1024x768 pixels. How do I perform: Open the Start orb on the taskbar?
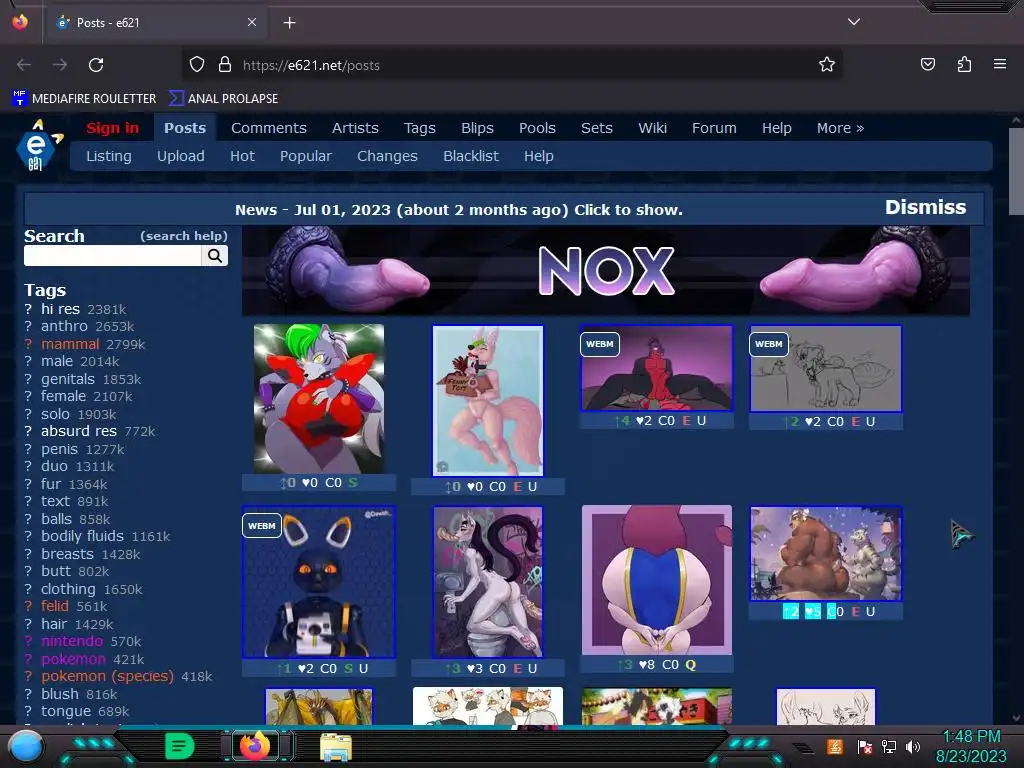tap(25, 747)
